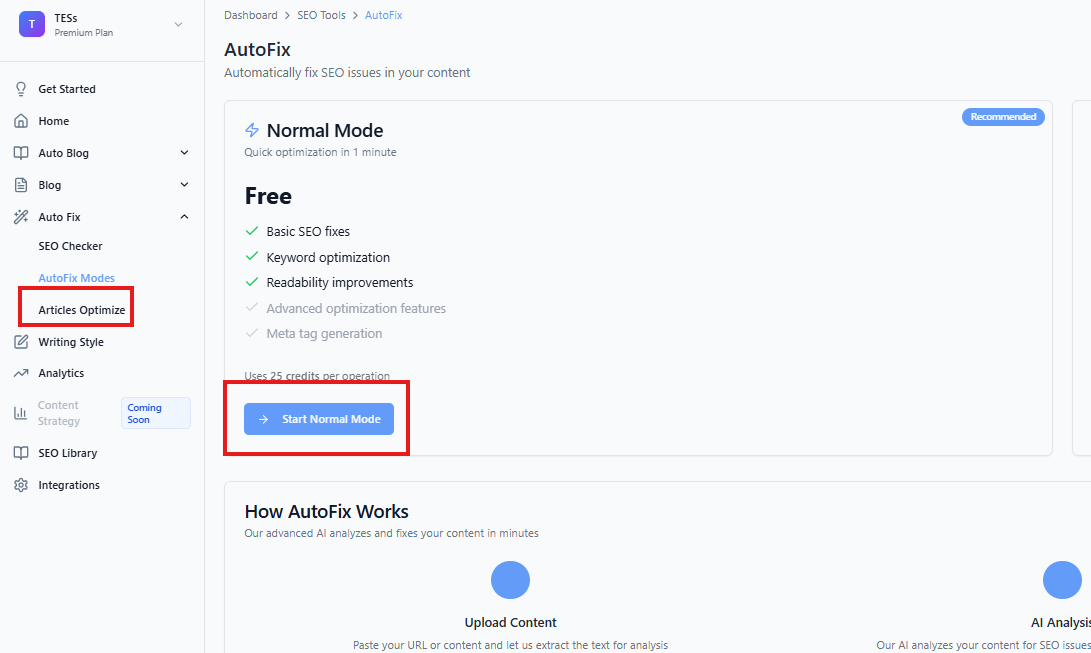Click the SEO Library book icon
The image size is (1091, 653).
[21, 453]
